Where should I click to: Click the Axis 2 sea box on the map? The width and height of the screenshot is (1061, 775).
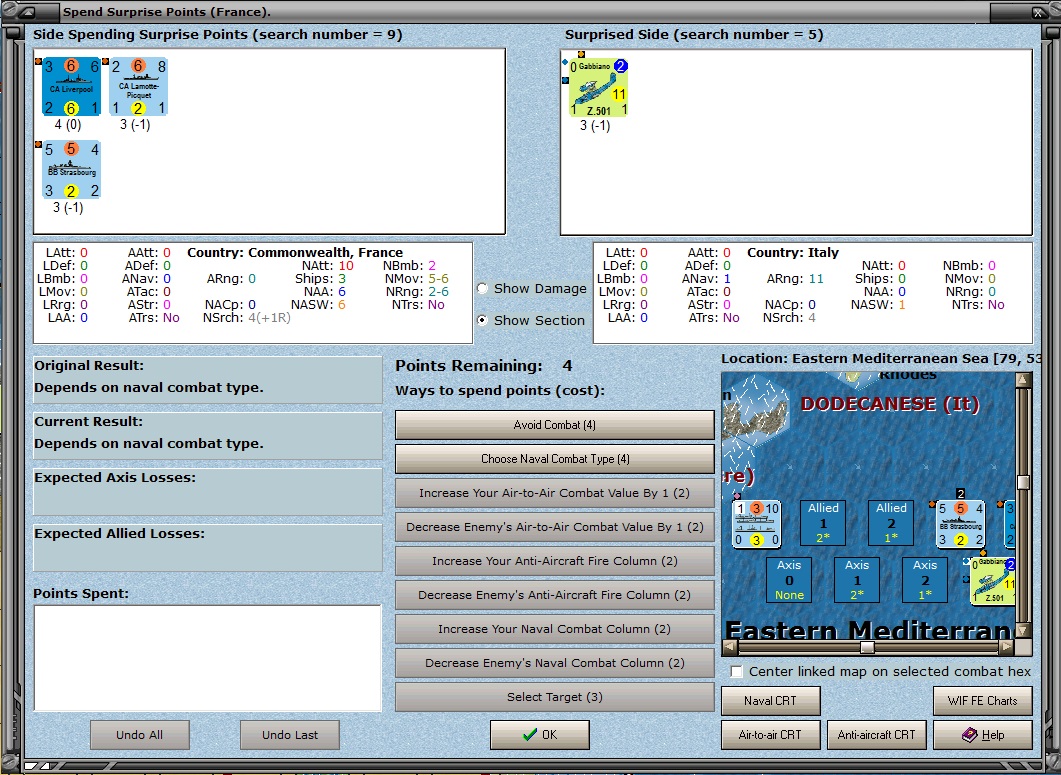click(x=925, y=579)
